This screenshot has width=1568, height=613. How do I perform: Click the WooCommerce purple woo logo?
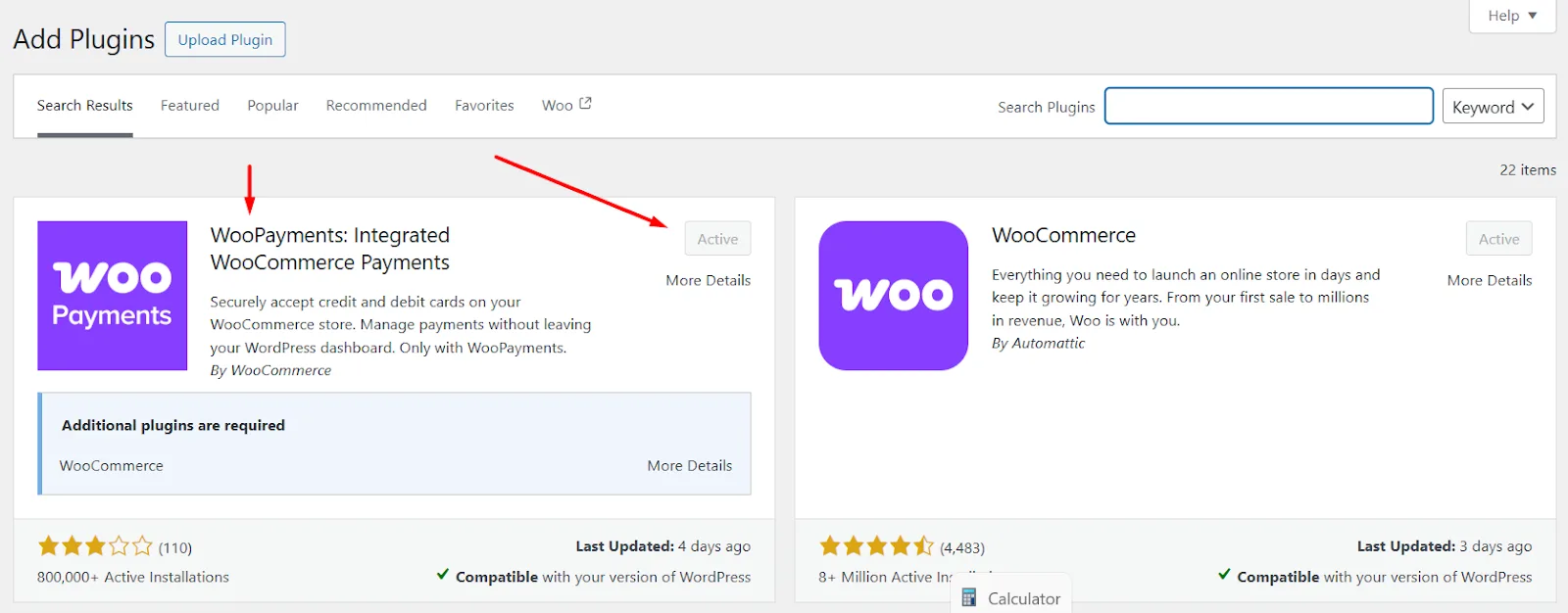point(893,296)
